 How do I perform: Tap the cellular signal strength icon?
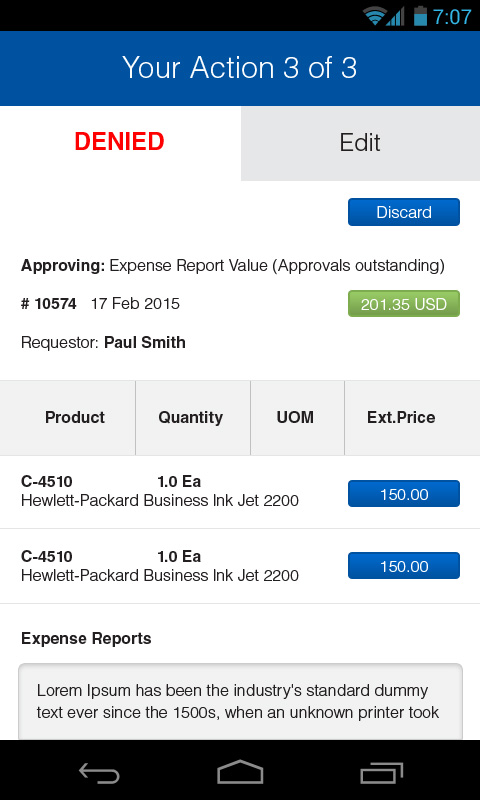(x=395, y=16)
